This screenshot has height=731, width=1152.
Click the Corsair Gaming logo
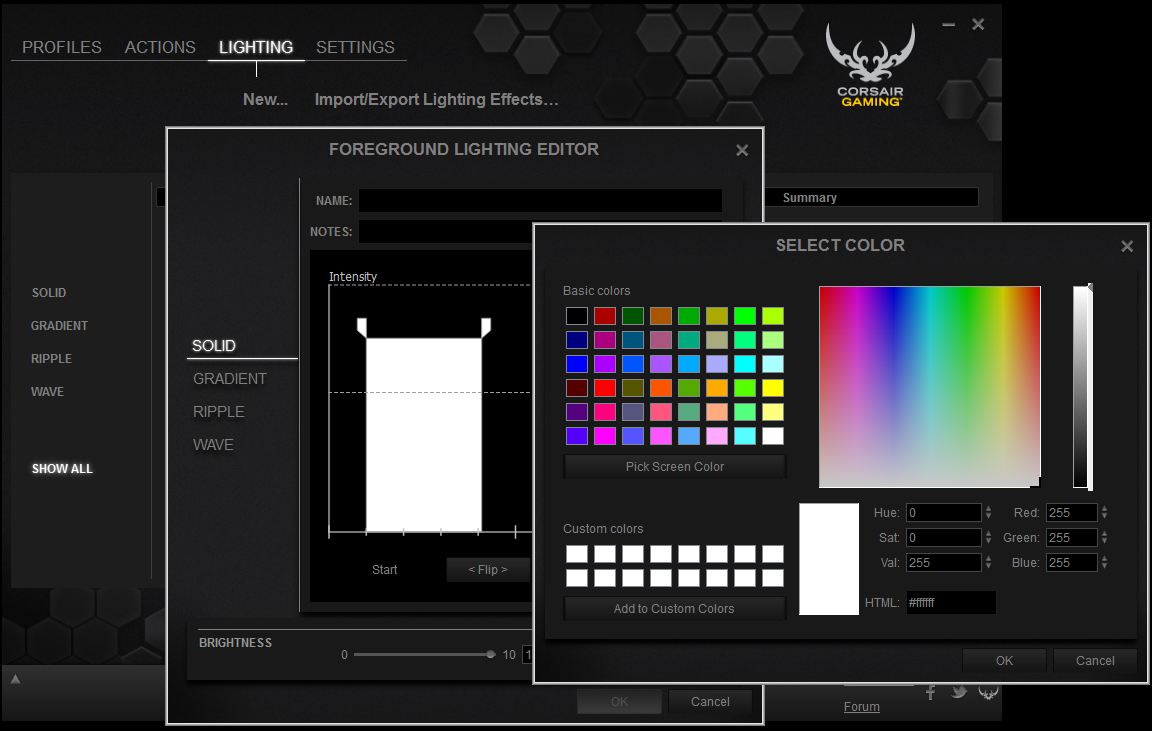coord(871,65)
